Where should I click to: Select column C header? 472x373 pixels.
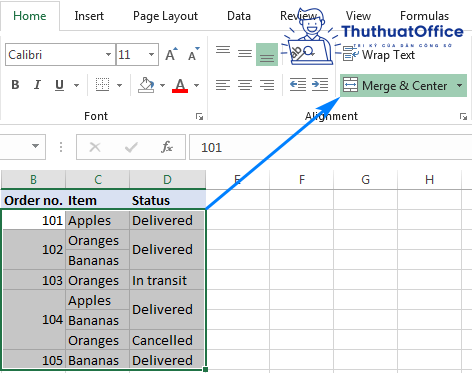98,180
